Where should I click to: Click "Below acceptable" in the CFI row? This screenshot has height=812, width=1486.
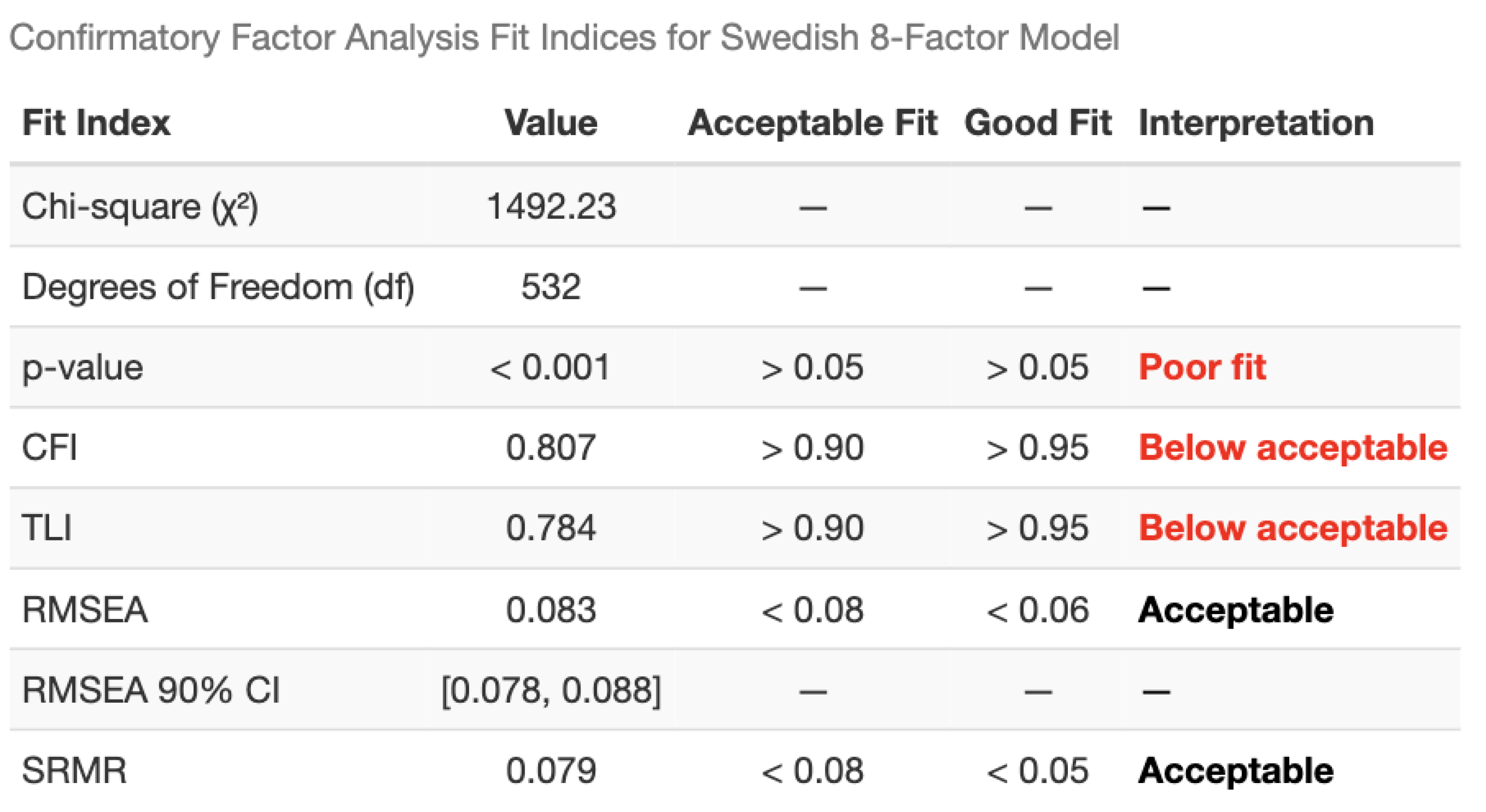pos(1293,447)
